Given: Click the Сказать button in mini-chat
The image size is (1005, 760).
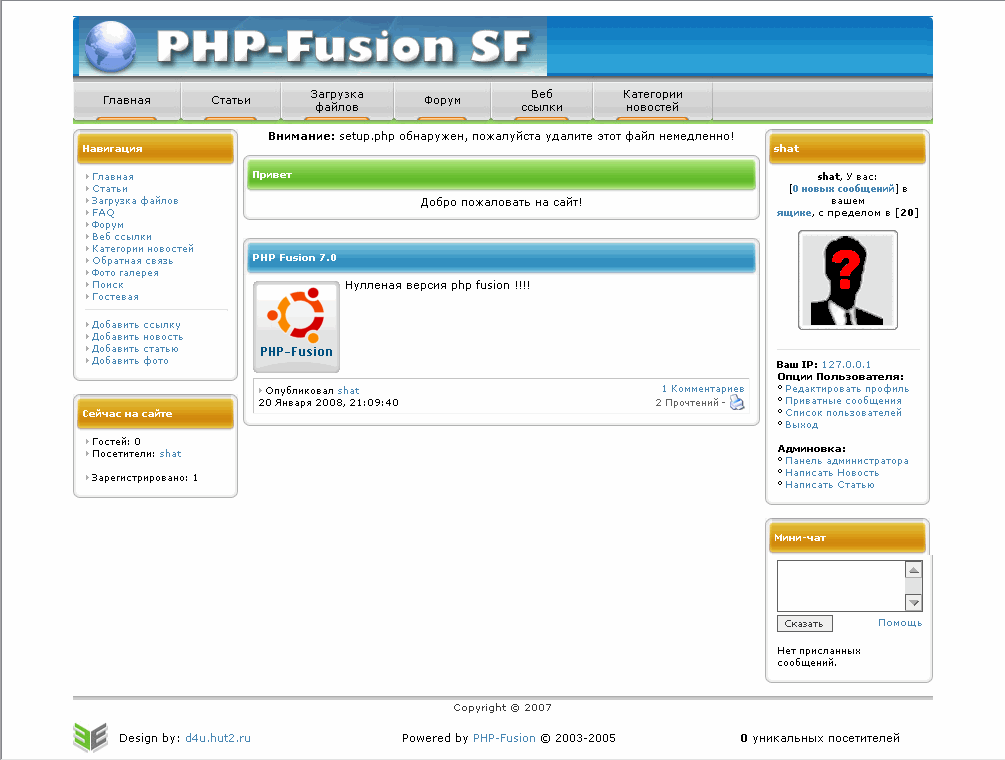Looking at the screenshot, I should coord(804,624).
